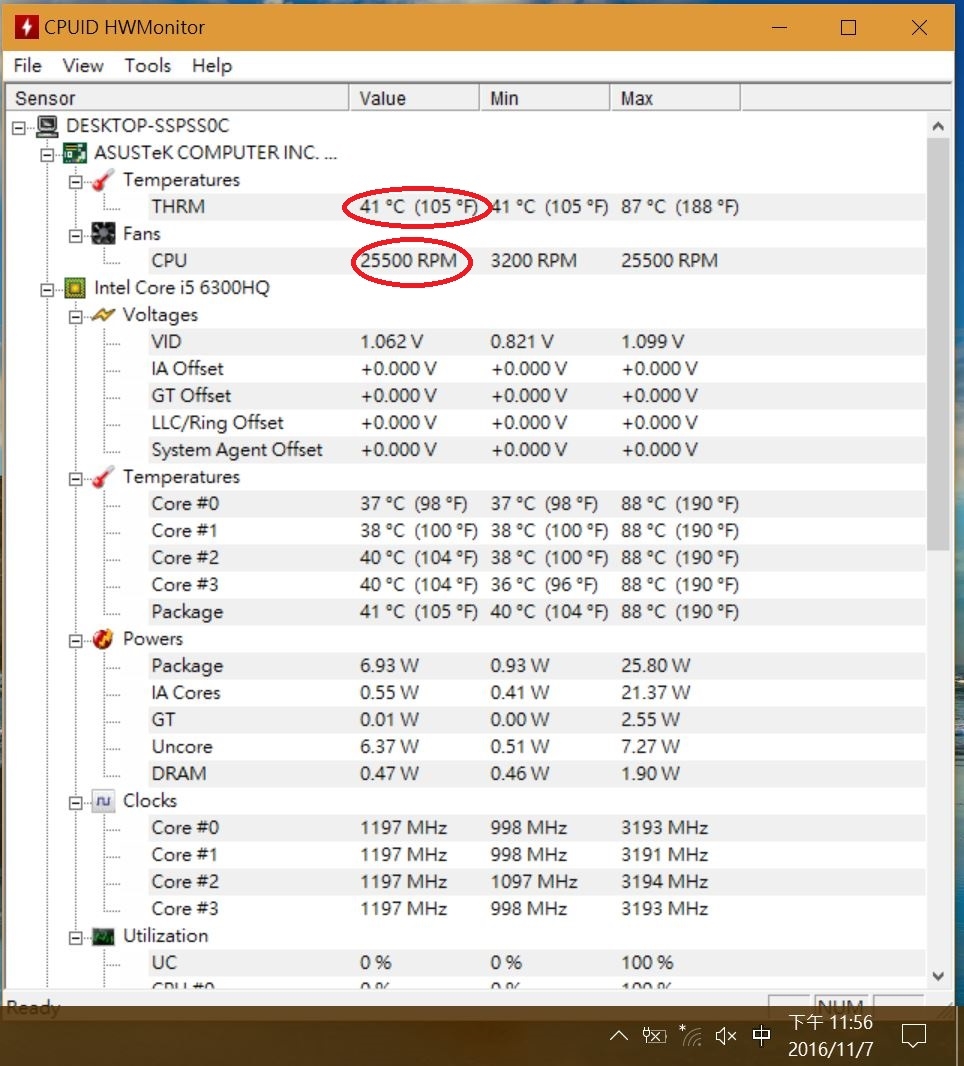Select the GT Offset row label

(191, 396)
